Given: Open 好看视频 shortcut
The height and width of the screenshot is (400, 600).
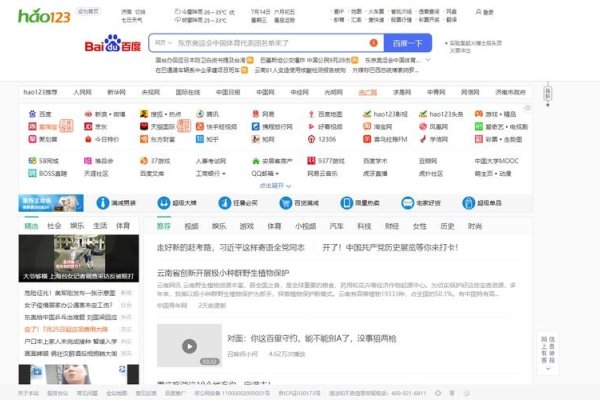Looking at the screenshot, I should click(325, 127).
